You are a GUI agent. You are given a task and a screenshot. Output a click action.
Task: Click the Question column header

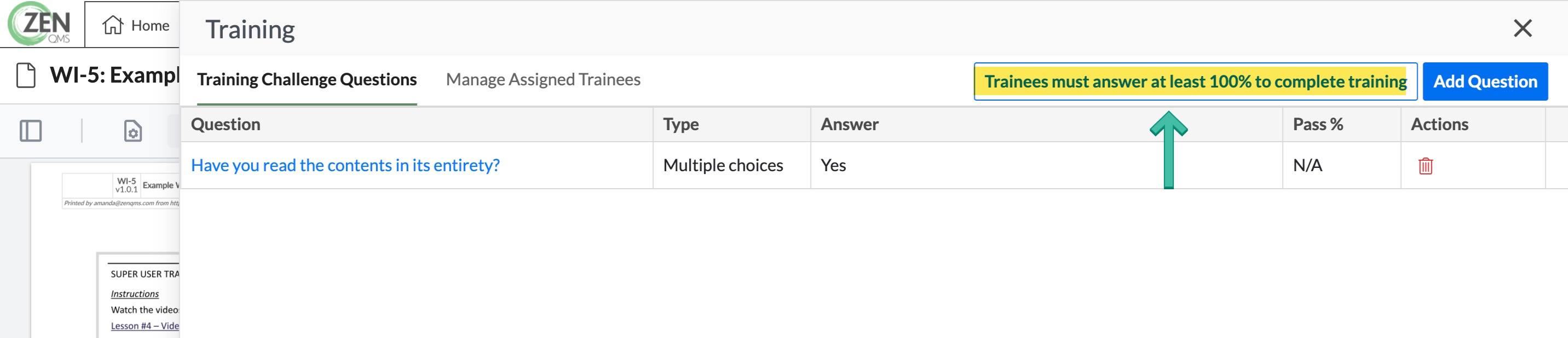tap(226, 125)
